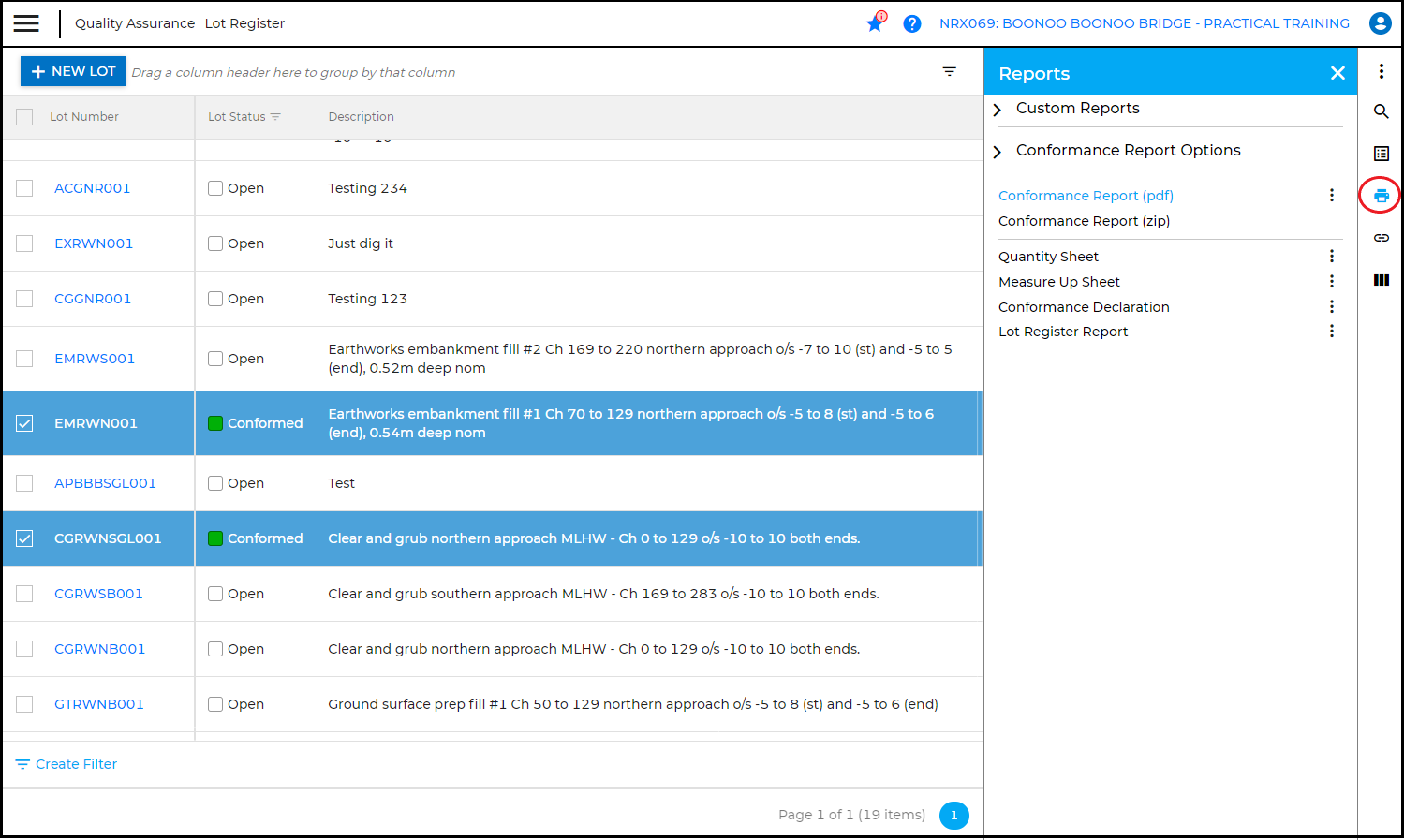Click the printer reports icon
Image resolution: width=1404 pixels, height=840 pixels.
pos(1381,196)
